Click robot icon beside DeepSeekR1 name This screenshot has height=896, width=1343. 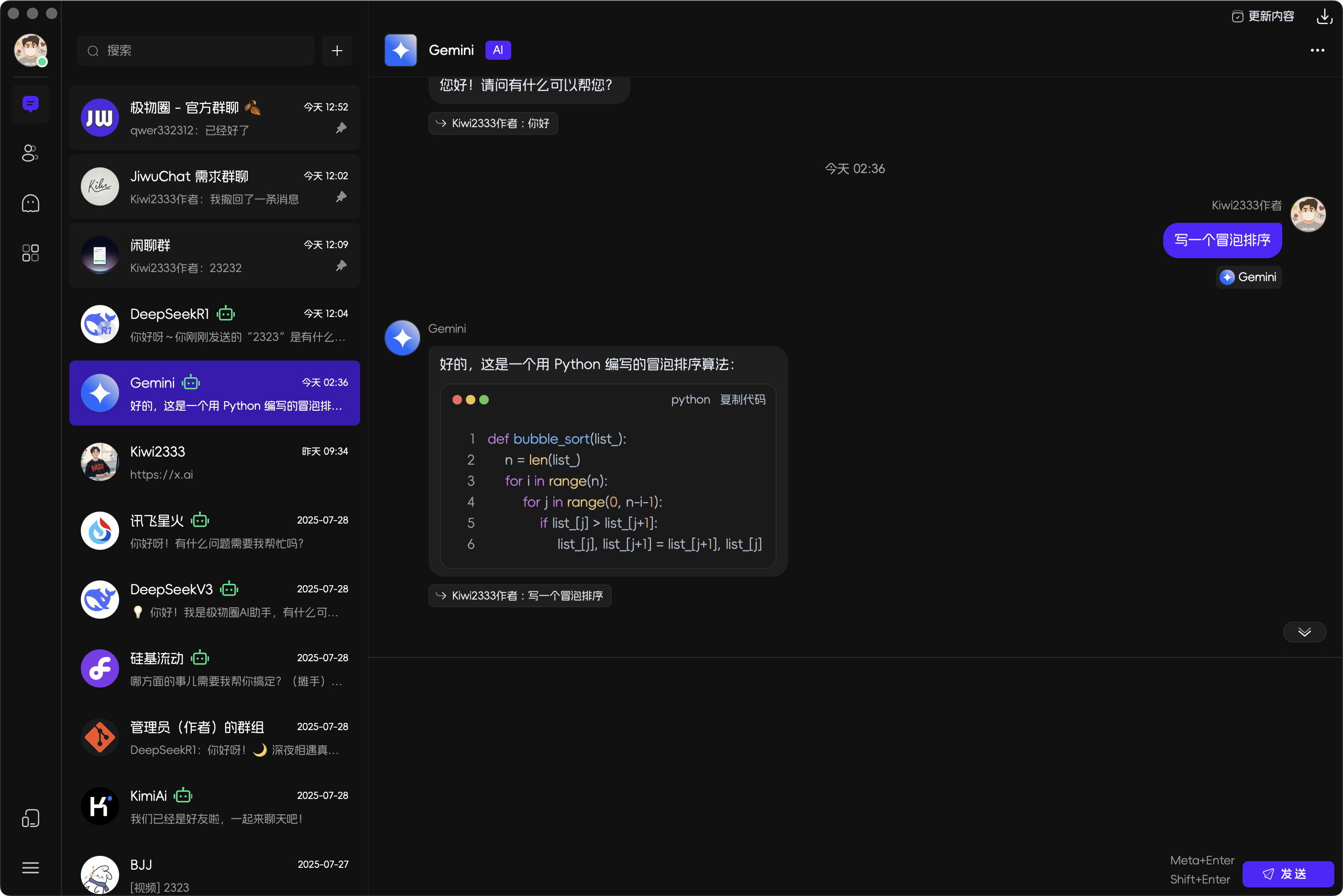[x=226, y=314]
